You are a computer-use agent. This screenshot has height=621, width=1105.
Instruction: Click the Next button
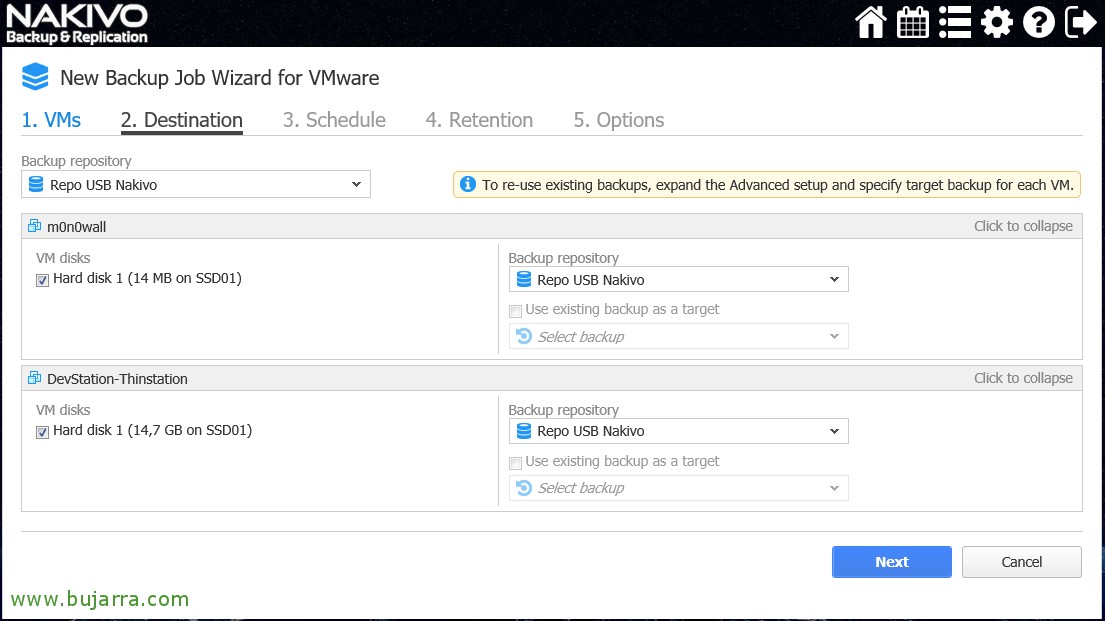click(891, 562)
